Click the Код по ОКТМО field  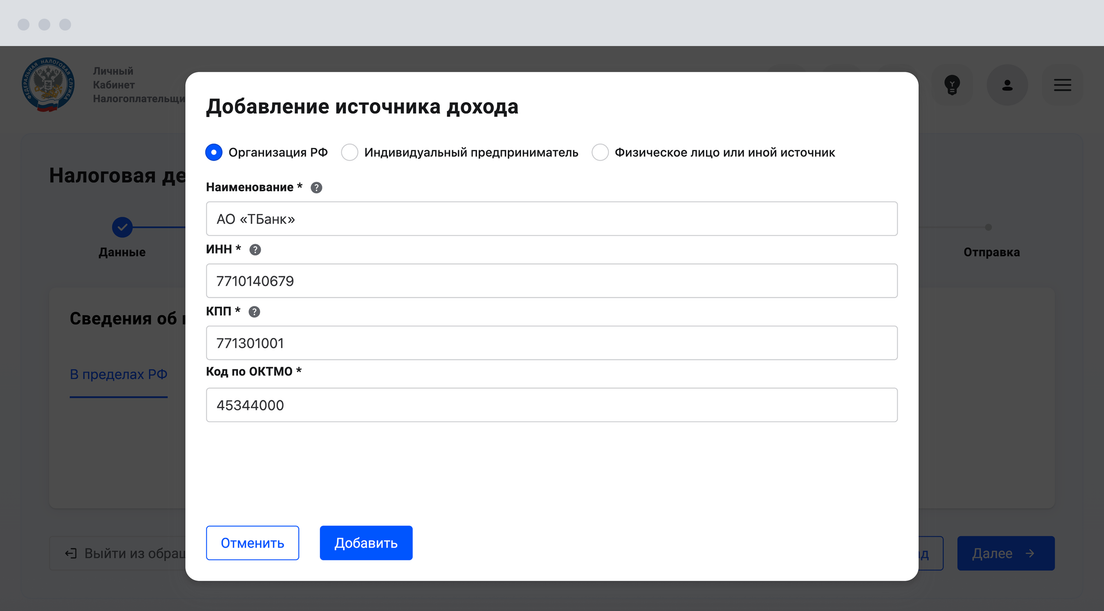(551, 405)
